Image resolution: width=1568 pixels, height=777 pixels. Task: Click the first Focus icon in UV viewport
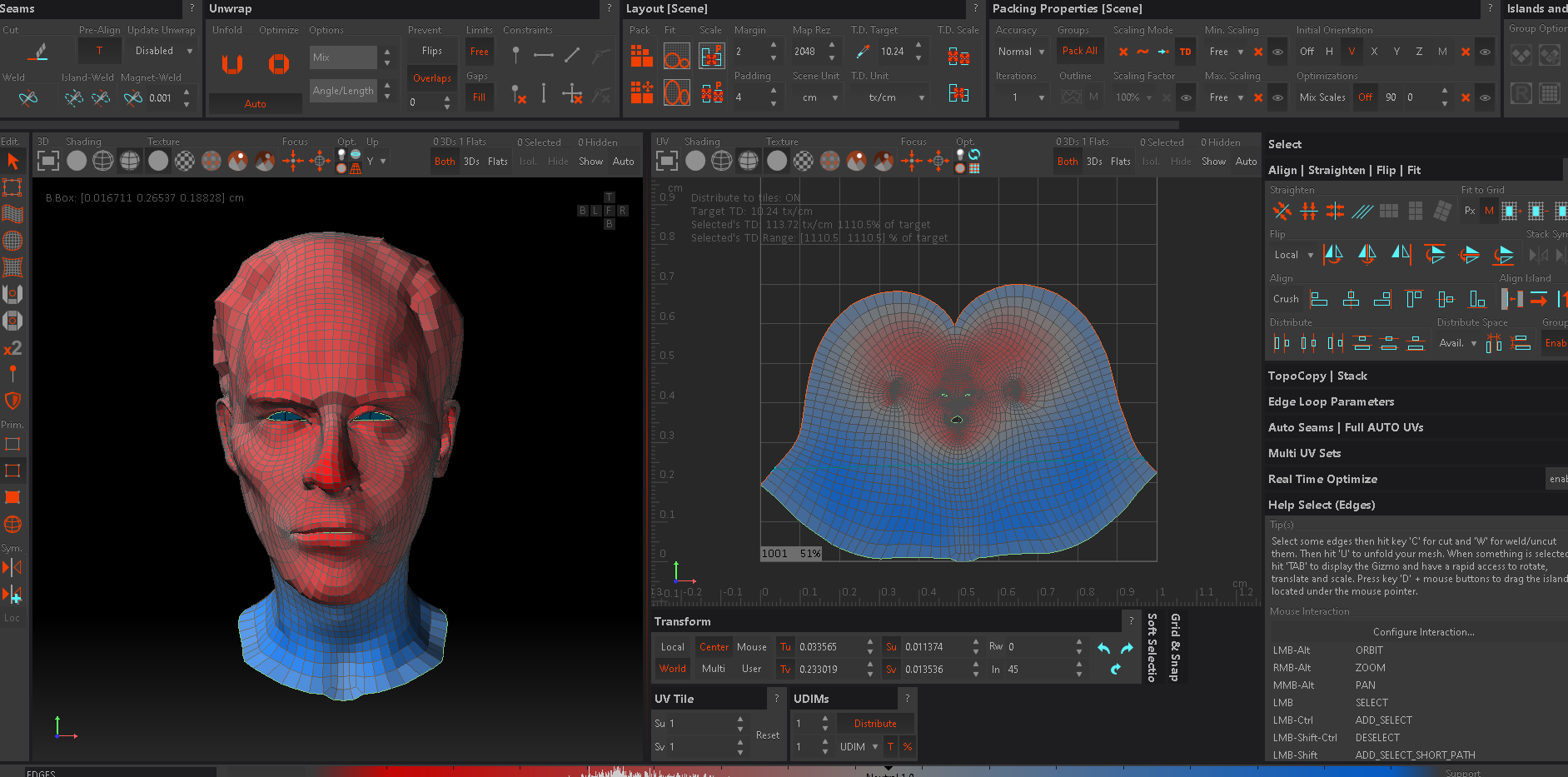point(912,161)
